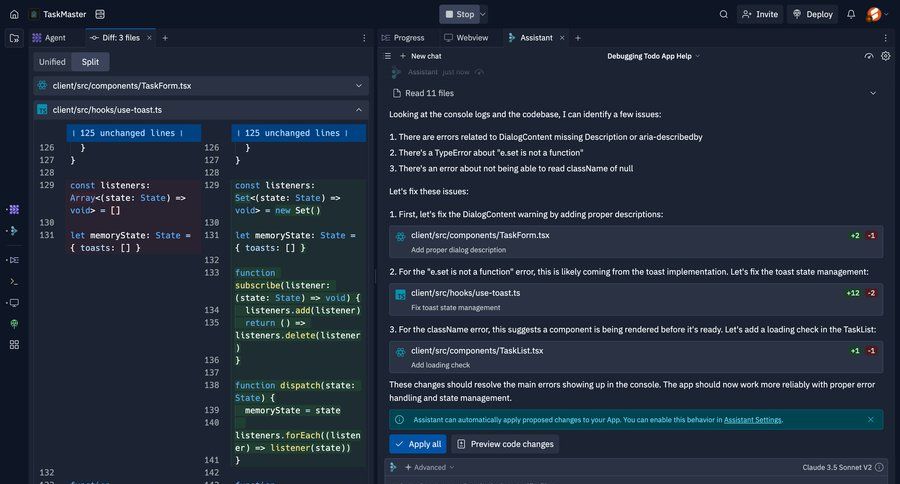Screen dimensions: 900x484
Task: Click the rollback history icon
Action: (869, 56)
